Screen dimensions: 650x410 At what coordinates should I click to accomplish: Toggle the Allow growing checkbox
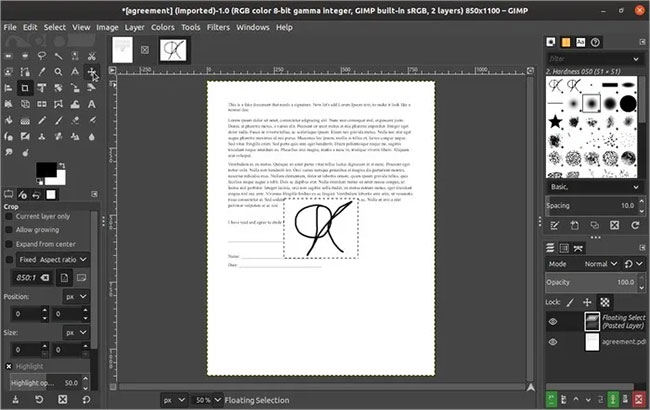coord(9,230)
